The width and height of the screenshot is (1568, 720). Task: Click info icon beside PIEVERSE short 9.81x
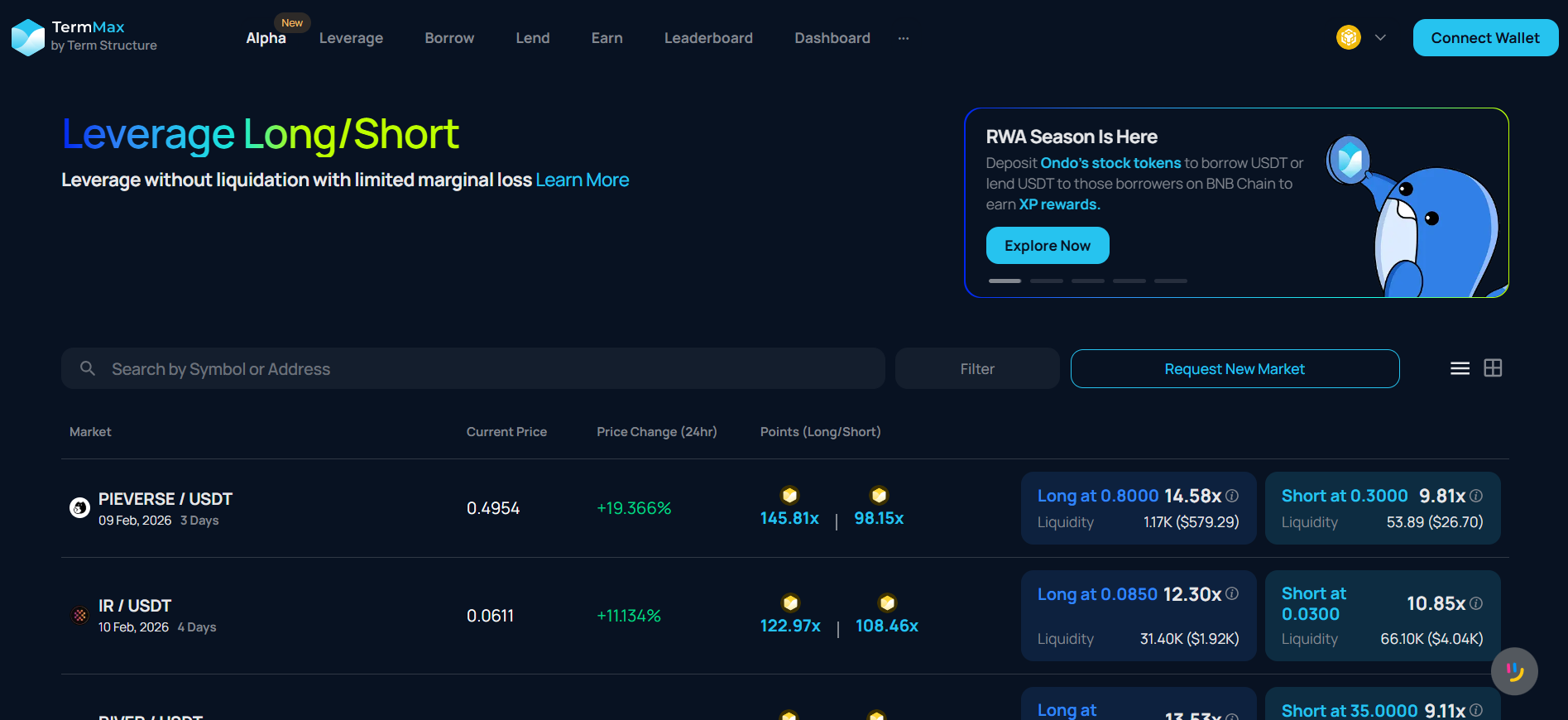pos(1476,496)
